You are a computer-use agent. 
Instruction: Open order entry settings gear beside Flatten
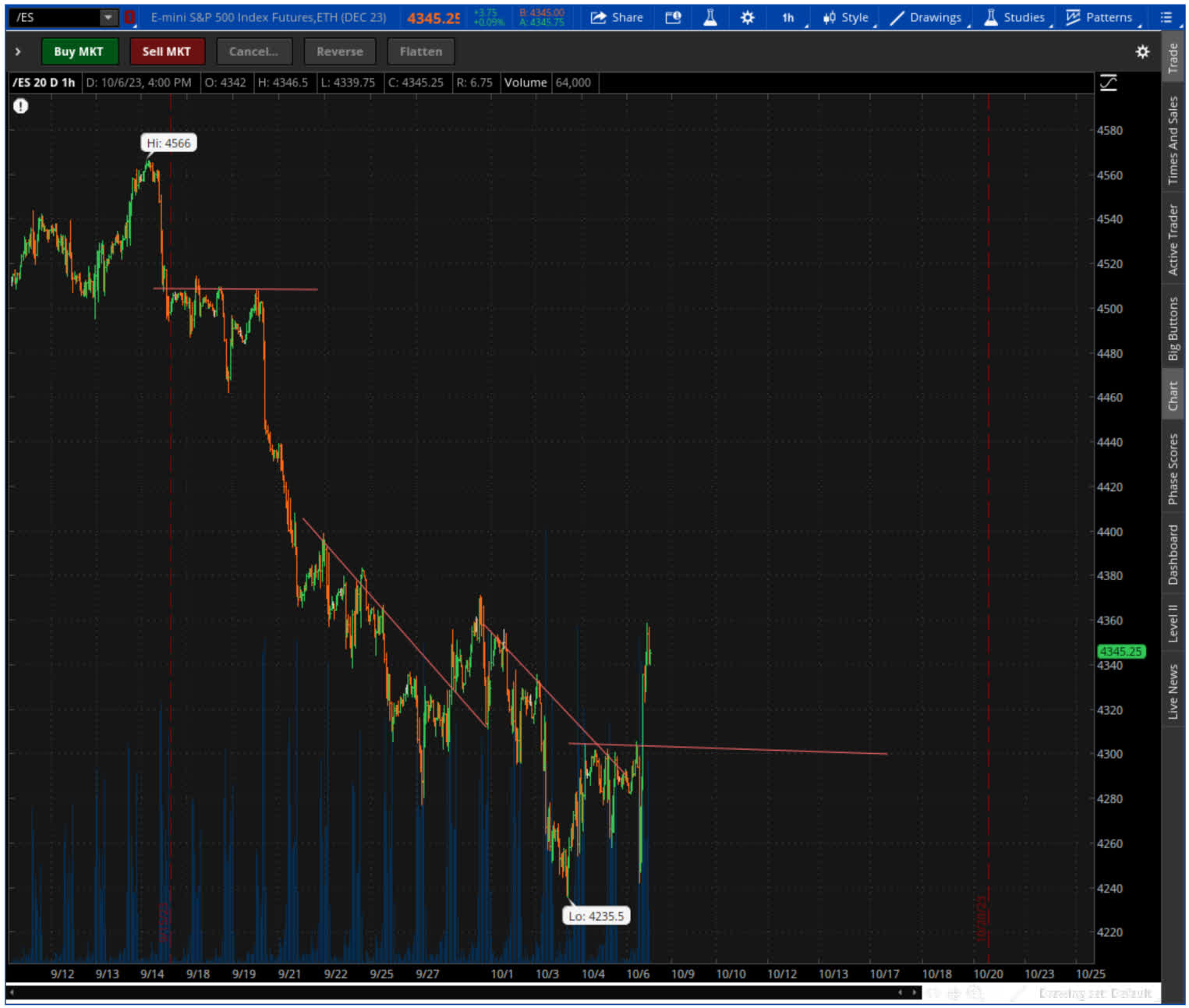[x=1143, y=51]
